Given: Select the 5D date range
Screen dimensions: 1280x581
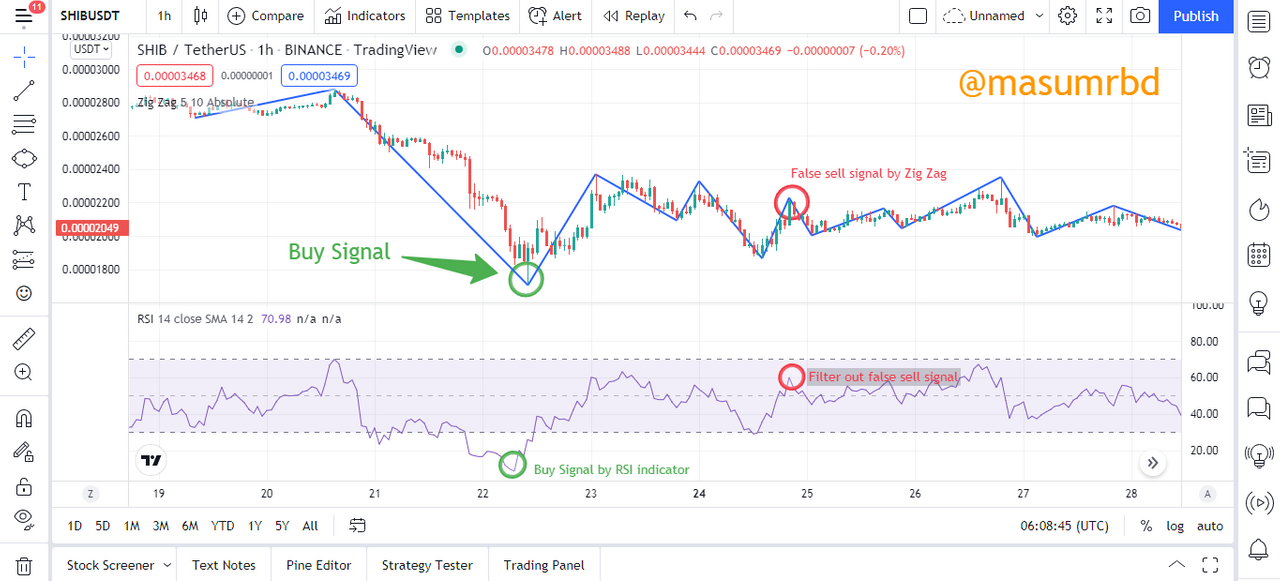Looking at the screenshot, I should (103, 525).
